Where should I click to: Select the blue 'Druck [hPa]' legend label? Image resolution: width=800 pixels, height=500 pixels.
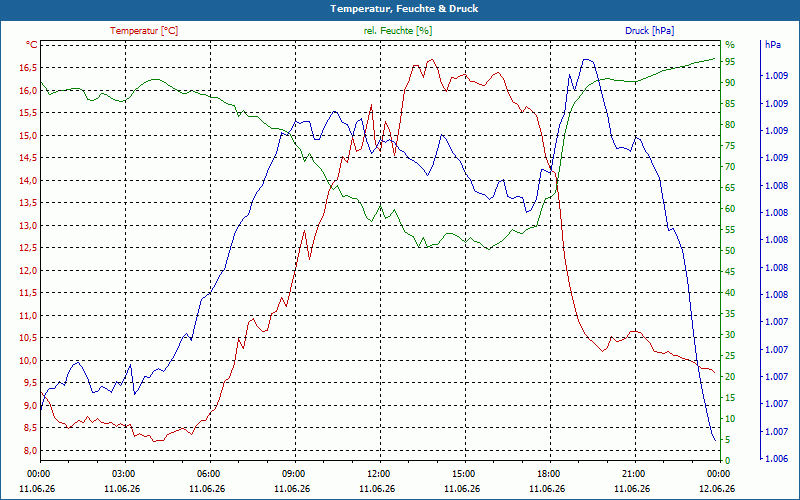(x=649, y=31)
